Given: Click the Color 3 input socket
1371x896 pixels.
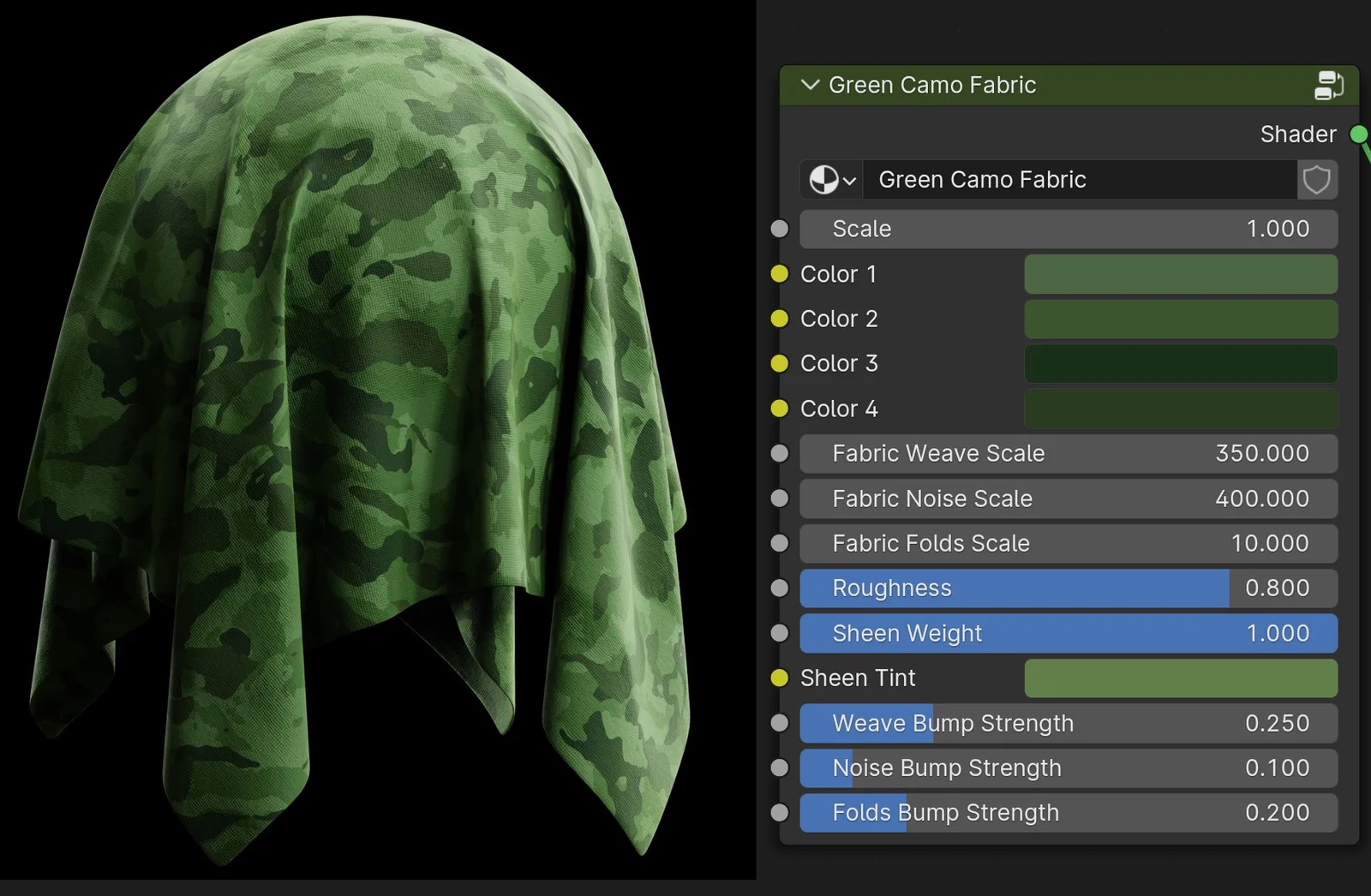Looking at the screenshot, I should click(780, 363).
